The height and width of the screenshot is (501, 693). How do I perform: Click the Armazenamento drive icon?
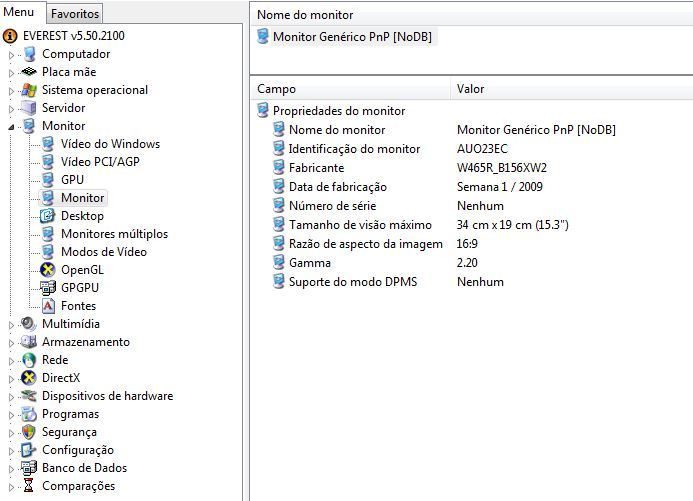coord(29,342)
